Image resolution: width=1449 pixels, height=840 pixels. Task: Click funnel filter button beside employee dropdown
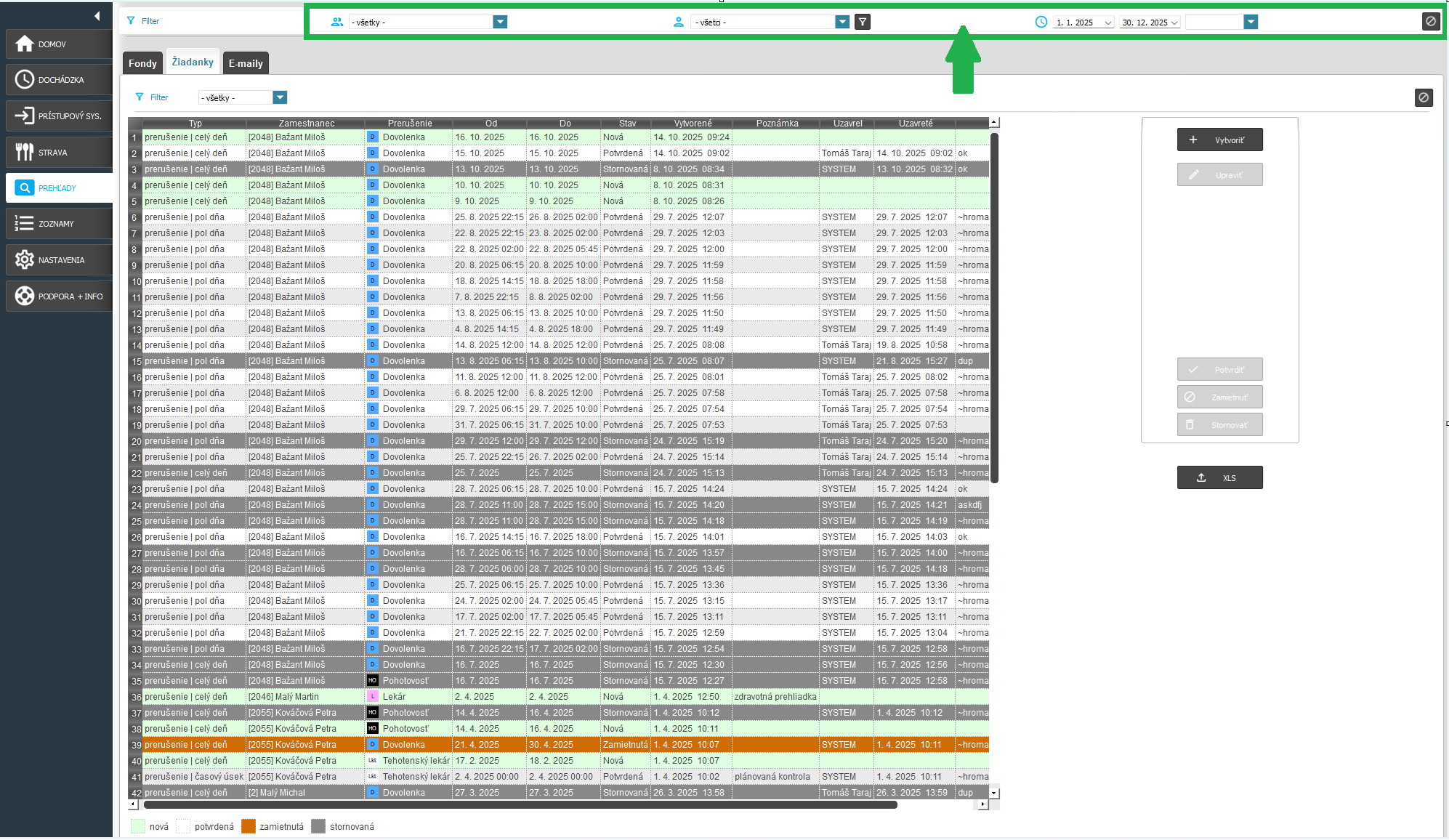[863, 22]
